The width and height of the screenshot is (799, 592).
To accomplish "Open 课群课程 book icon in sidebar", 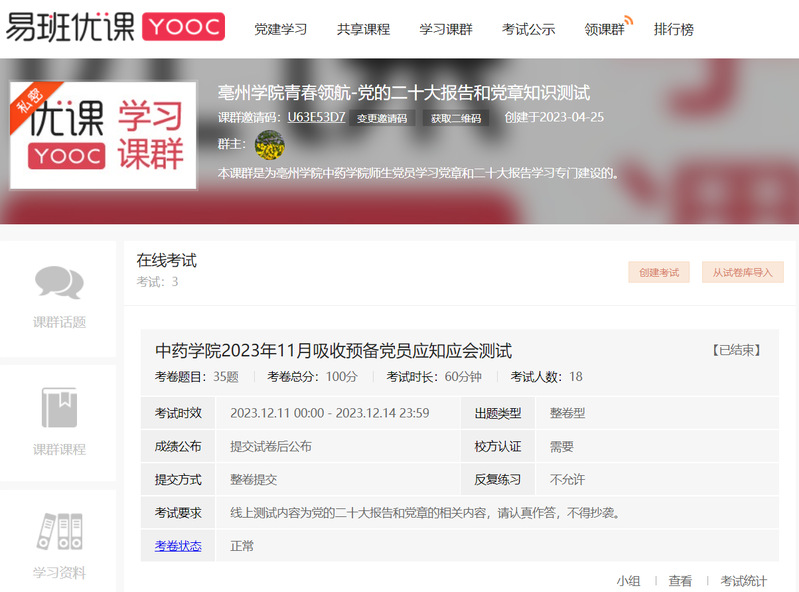I will pos(59,408).
